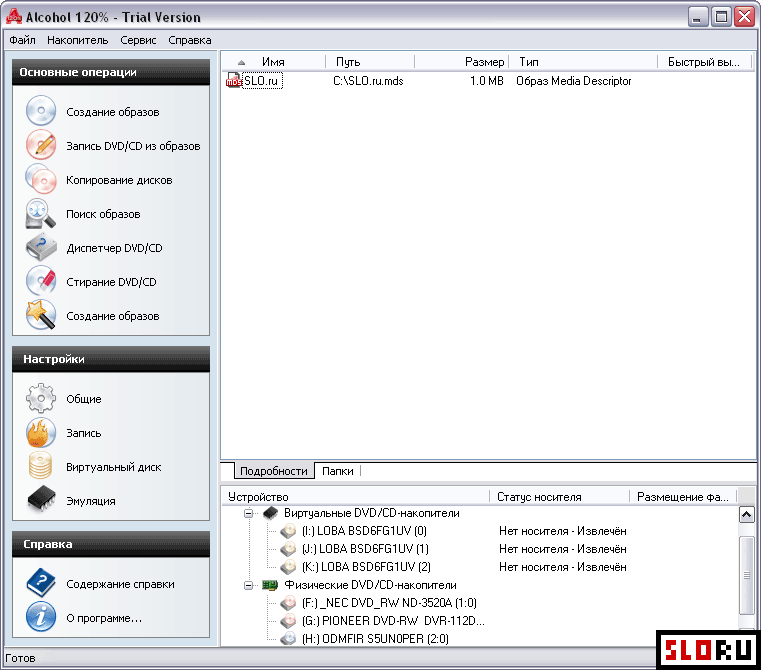Select the (H:) ODMFIR S5UN0PER (2:0) row text
This screenshot has height=670, width=761.
[x=375, y=639]
